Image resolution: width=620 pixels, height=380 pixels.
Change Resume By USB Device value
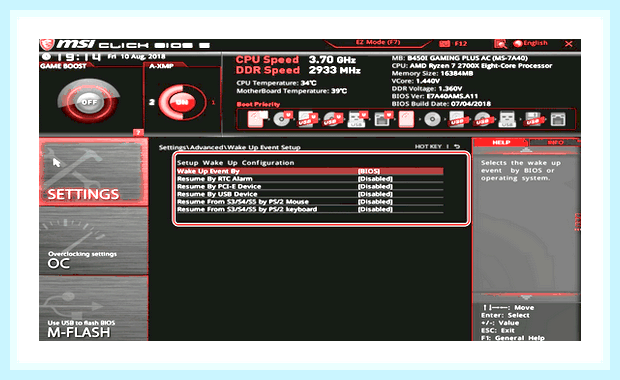pyautogui.click(x=375, y=194)
